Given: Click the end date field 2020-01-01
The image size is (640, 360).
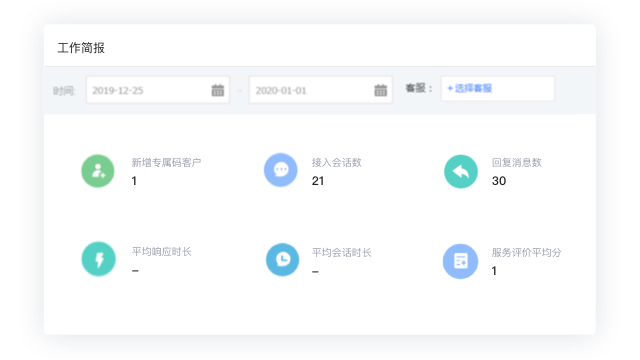Looking at the screenshot, I should coord(321,90).
